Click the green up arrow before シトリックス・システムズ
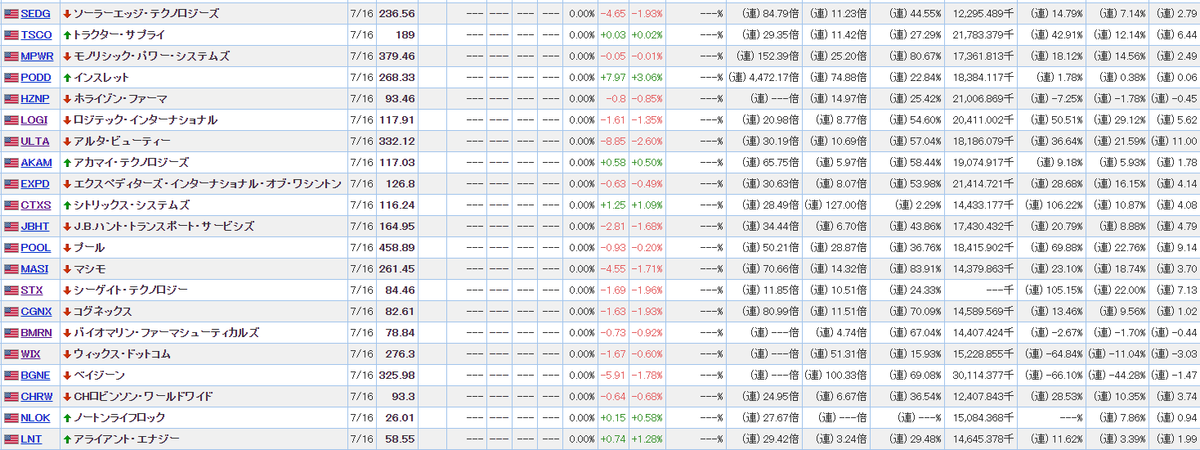 (x=66, y=205)
